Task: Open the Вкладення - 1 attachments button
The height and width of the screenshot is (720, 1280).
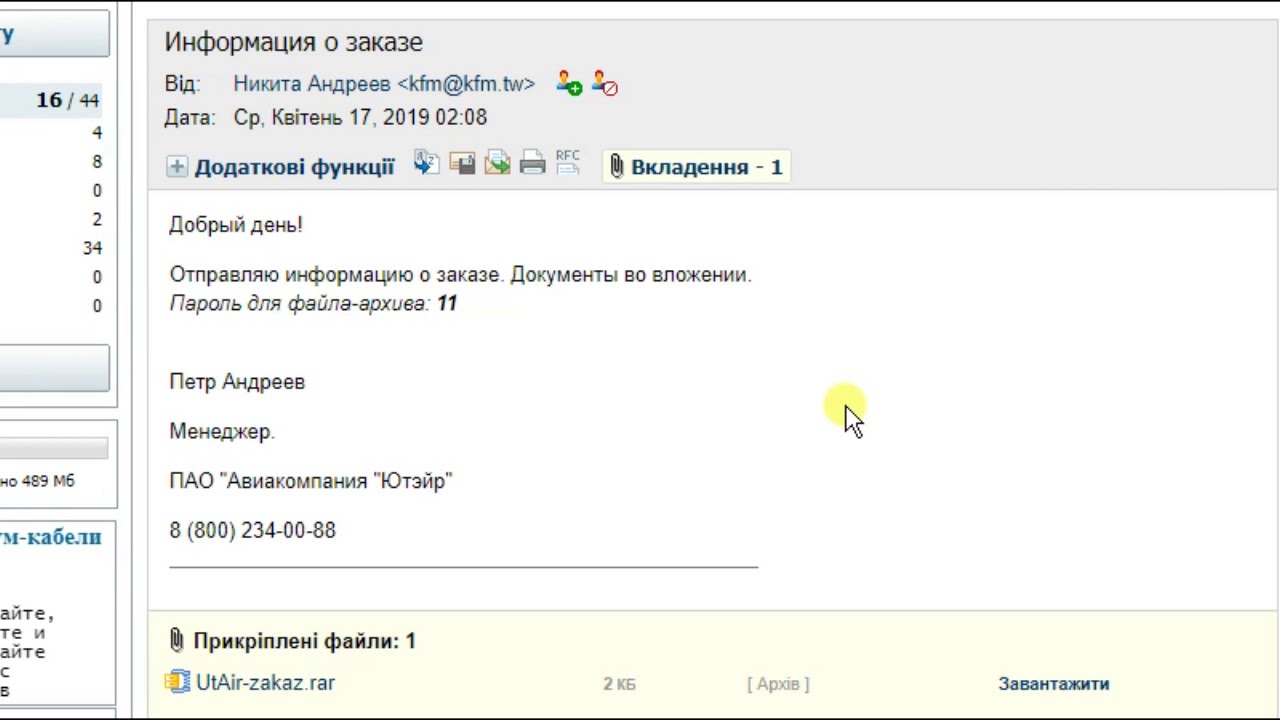Action: point(697,167)
